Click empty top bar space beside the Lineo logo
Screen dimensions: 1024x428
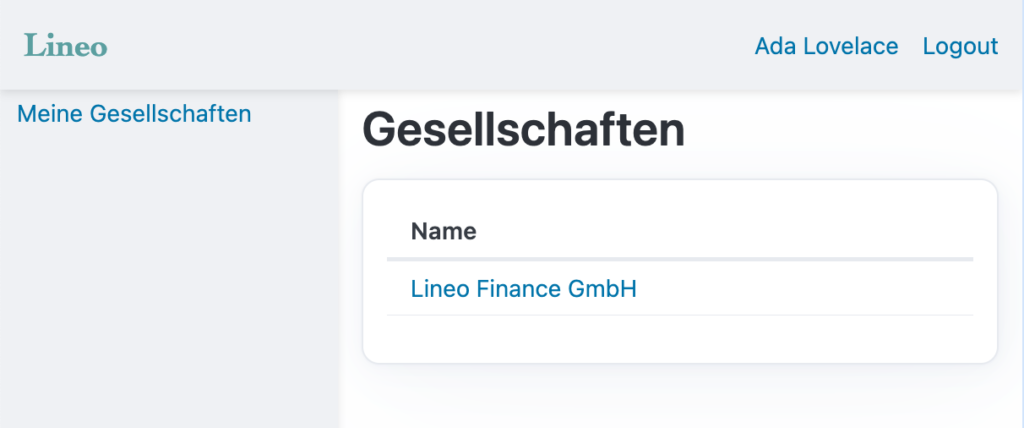(x=400, y=46)
